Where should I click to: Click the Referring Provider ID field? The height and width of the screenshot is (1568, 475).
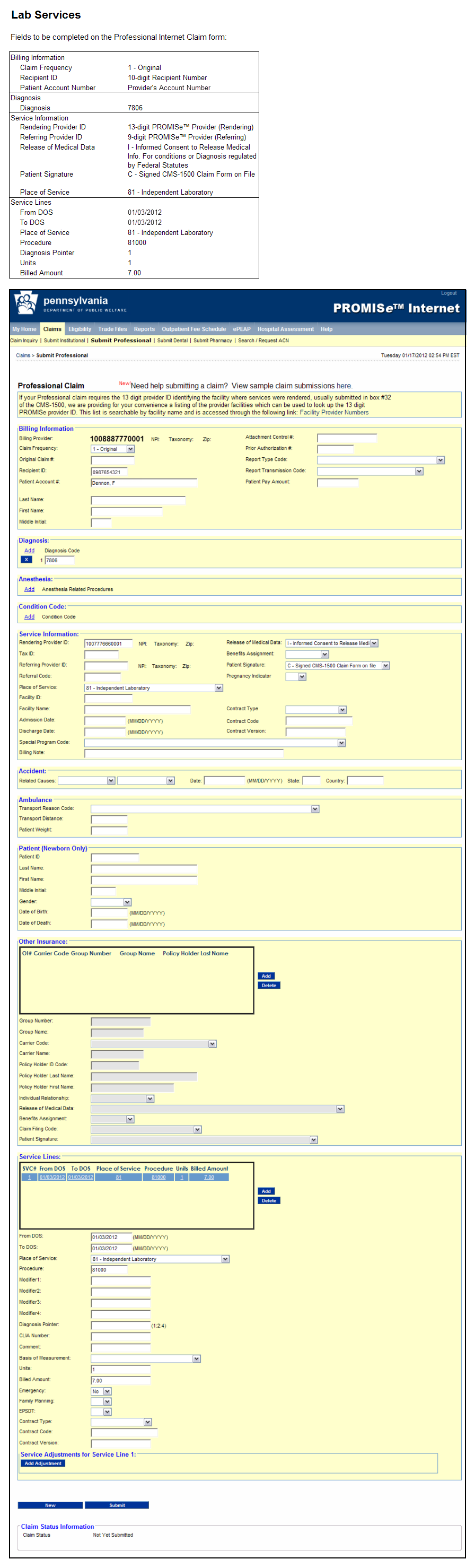[x=106, y=665]
